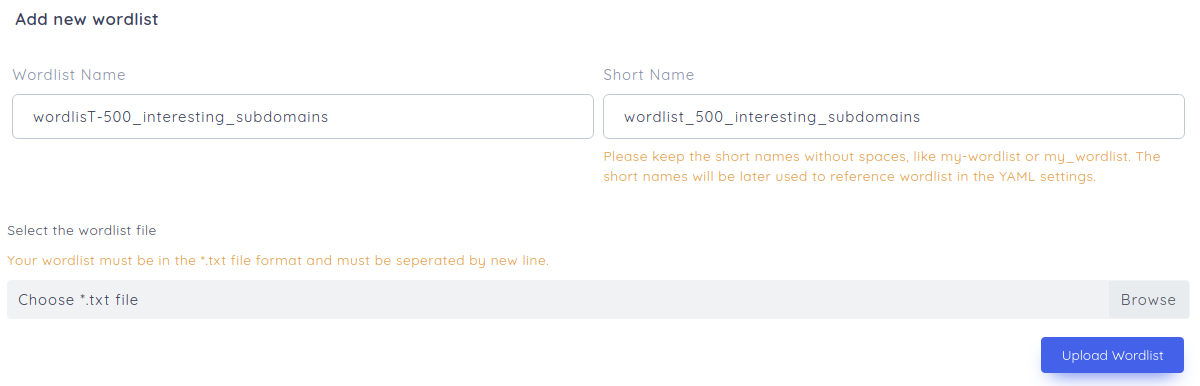Click the 'Add new wordlist' heading

click(x=87, y=19)
